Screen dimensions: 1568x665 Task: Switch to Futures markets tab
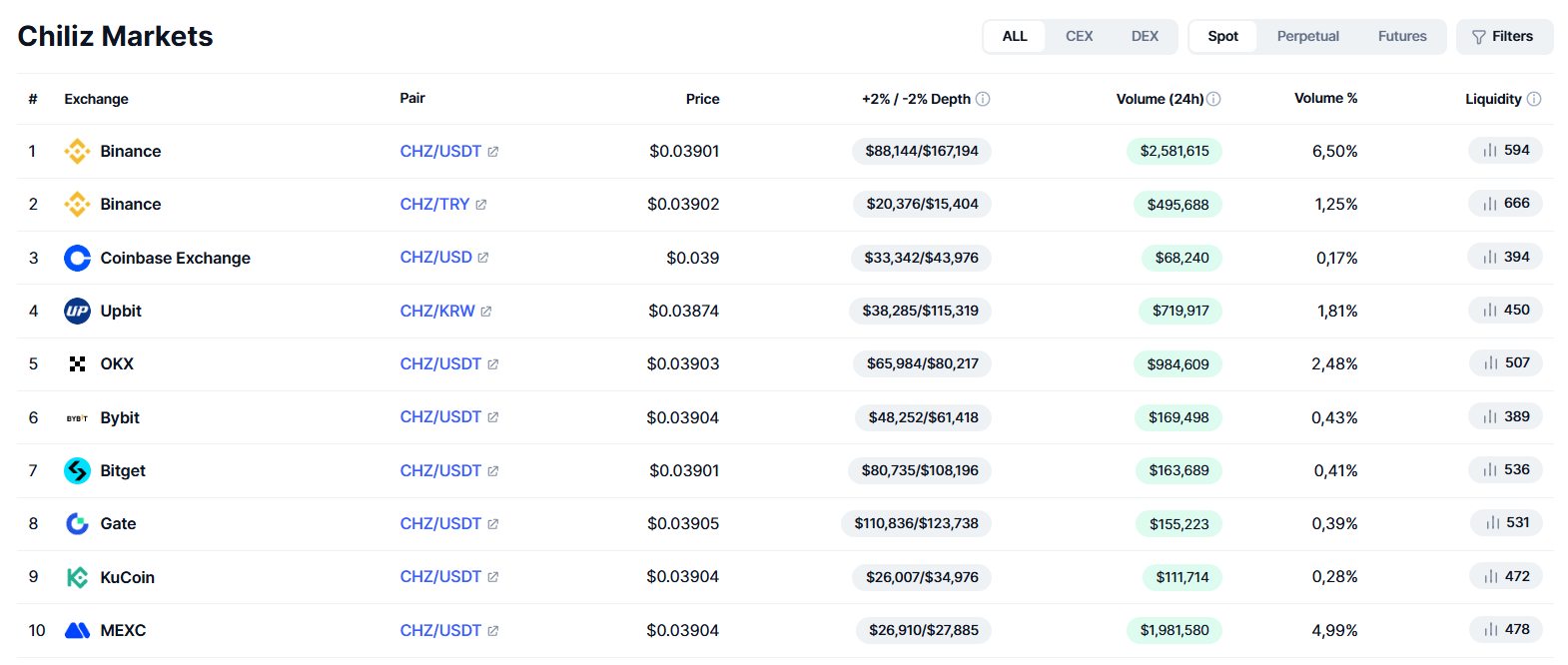[1402, 36]
